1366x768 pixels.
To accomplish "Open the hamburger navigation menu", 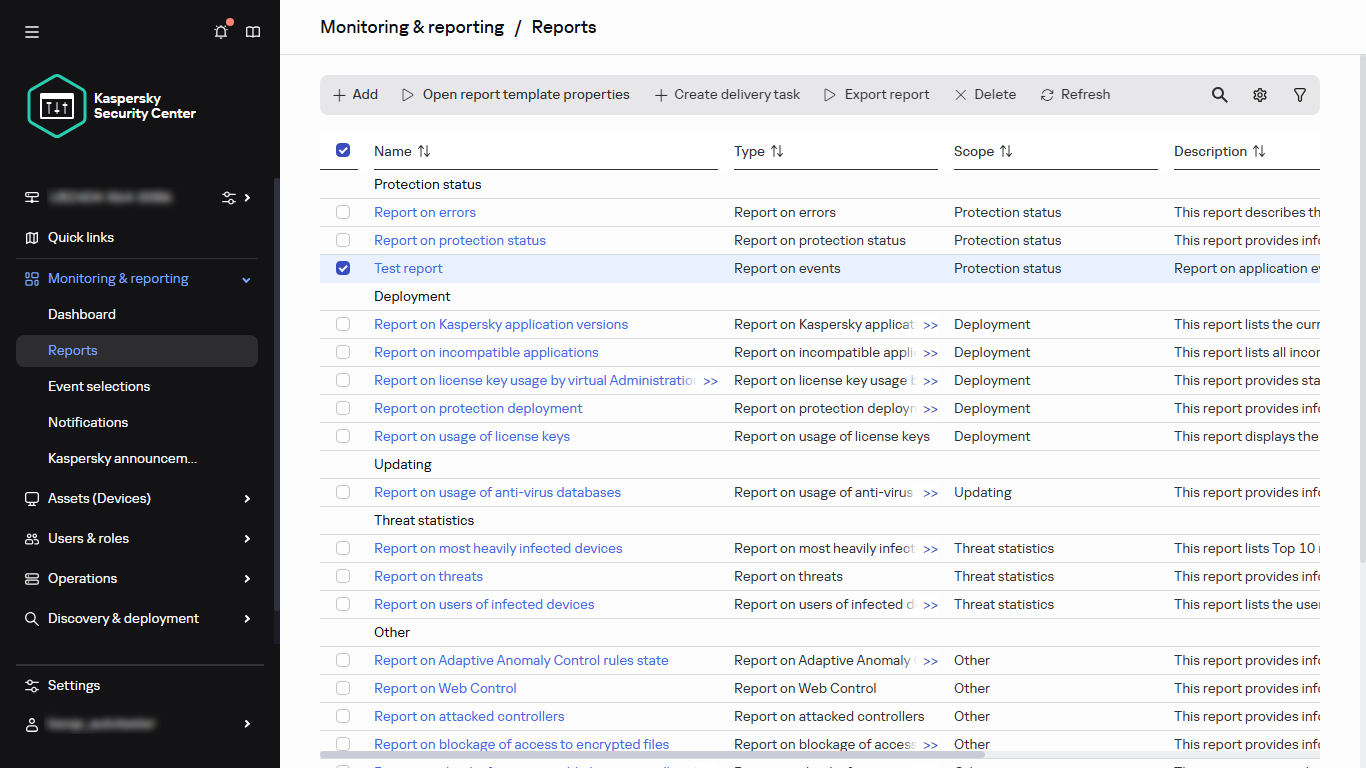I will pyautogui.click(x=31, y=31).
